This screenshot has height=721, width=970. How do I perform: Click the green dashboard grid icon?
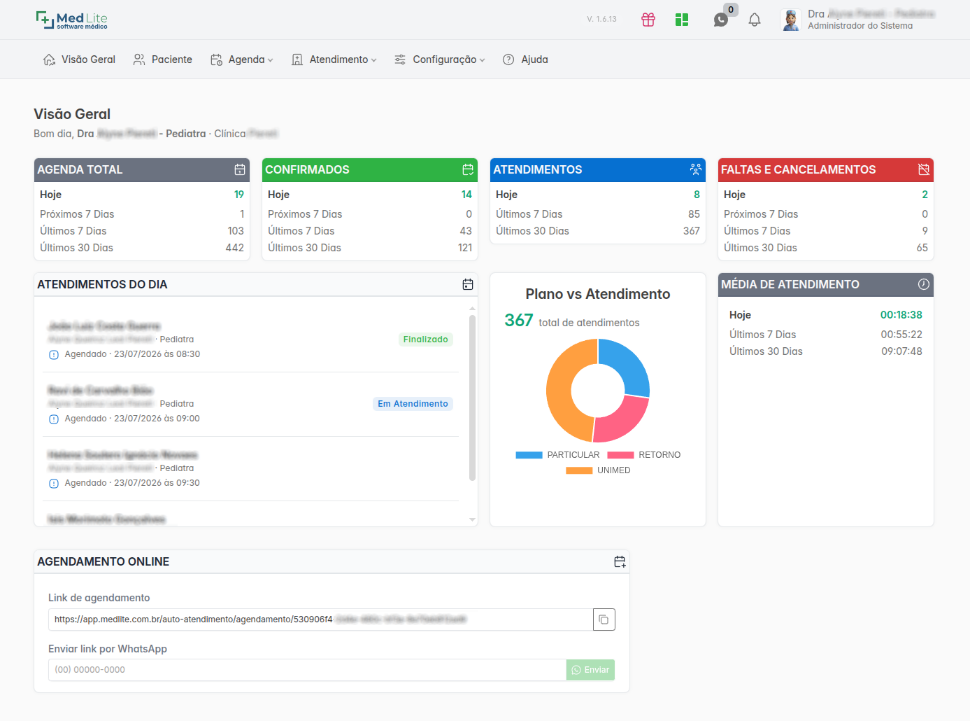pyautogui.click(x=682, y=20)
